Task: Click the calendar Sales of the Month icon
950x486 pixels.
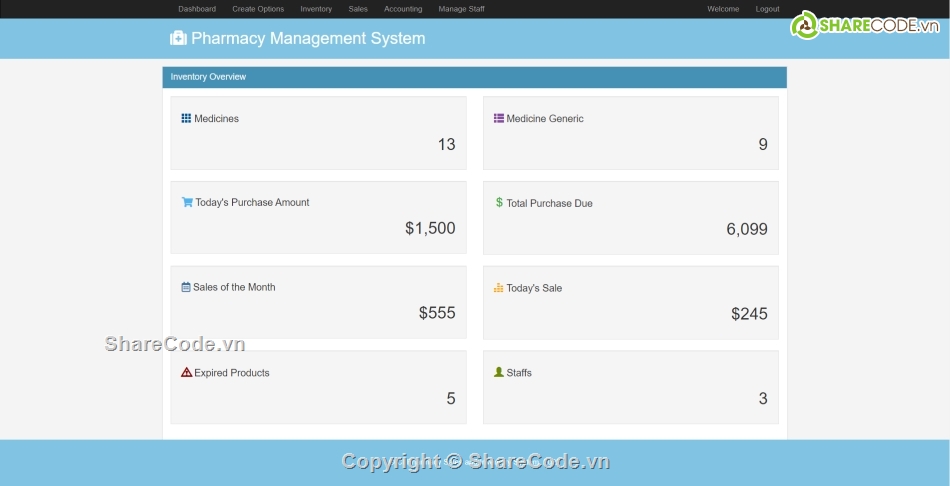Action: pyautogui.click(x=186, y=287)
